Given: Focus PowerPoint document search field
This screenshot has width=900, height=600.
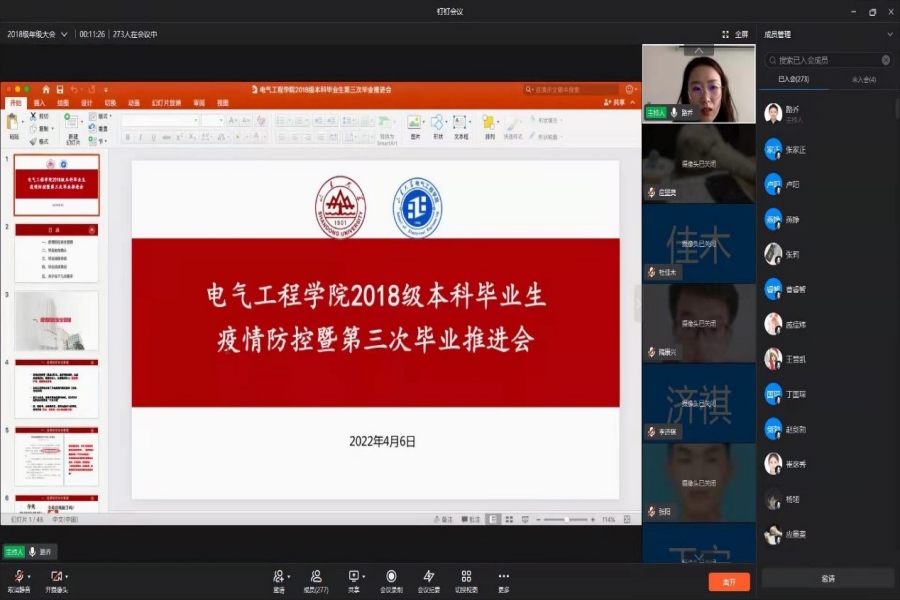Looking at the screenshot, I should tap(571, 90).
